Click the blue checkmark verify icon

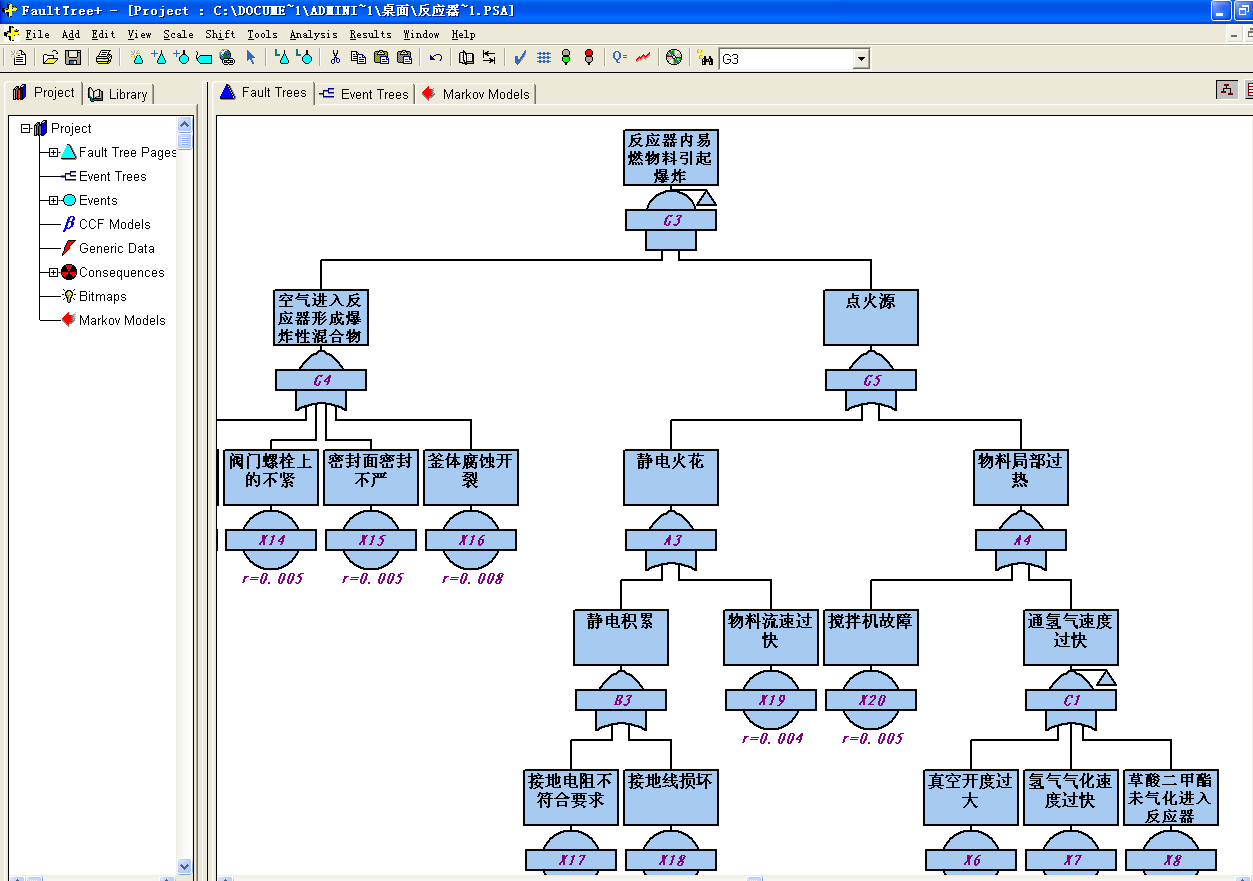pyautogui.click(x=520, y=58)
